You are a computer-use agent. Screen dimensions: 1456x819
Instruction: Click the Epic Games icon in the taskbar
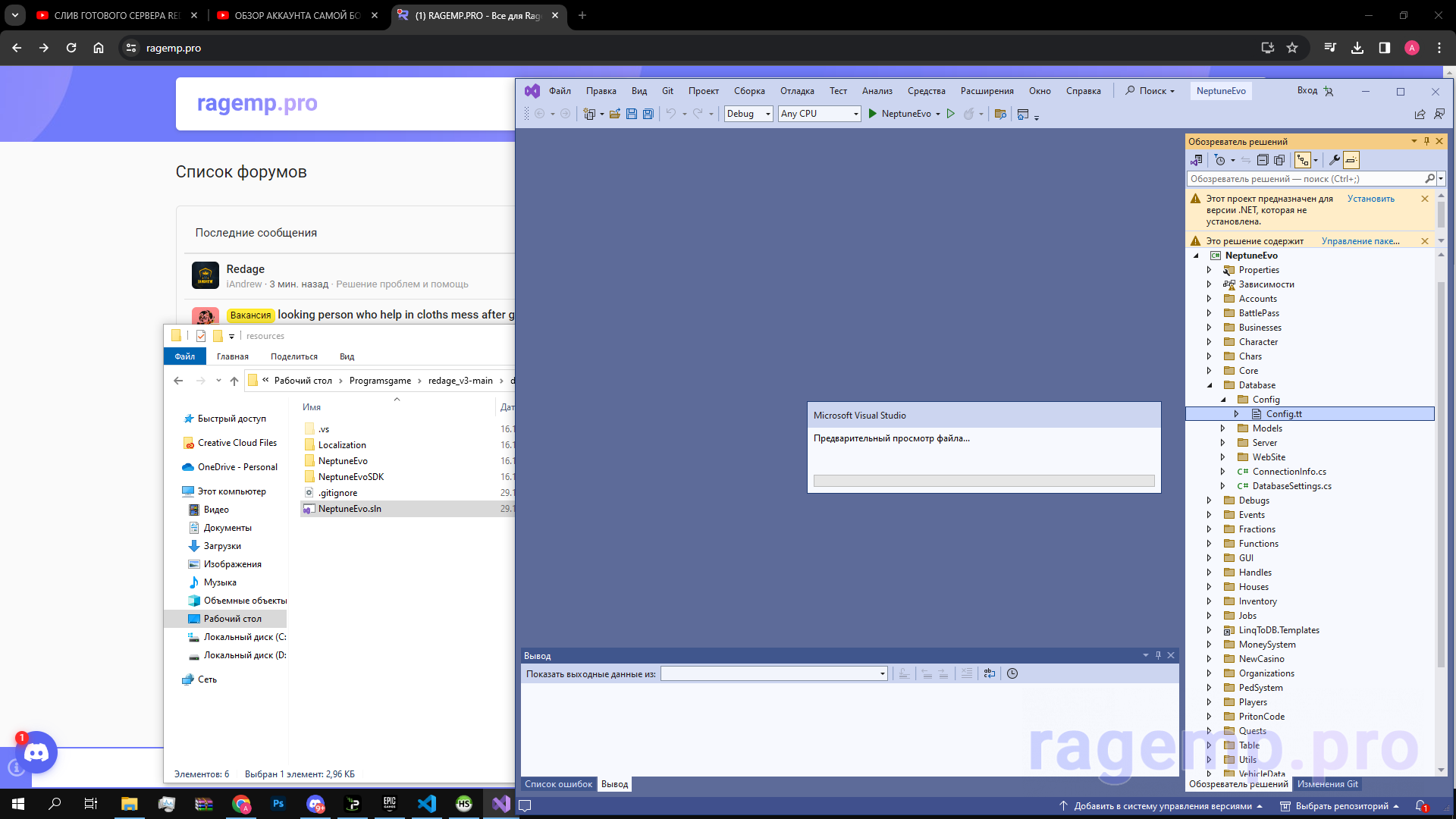point(390,804)
